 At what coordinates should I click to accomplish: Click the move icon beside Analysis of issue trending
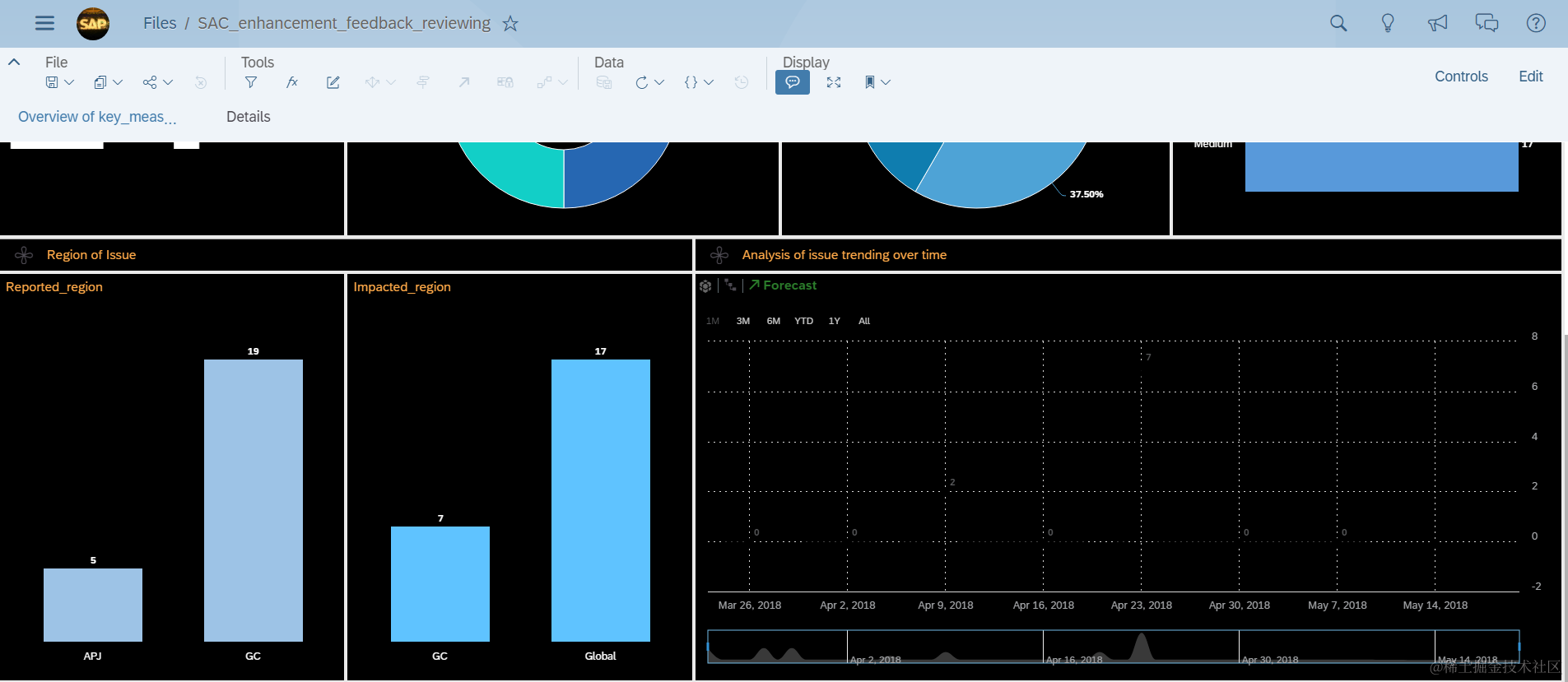[719, 255]
